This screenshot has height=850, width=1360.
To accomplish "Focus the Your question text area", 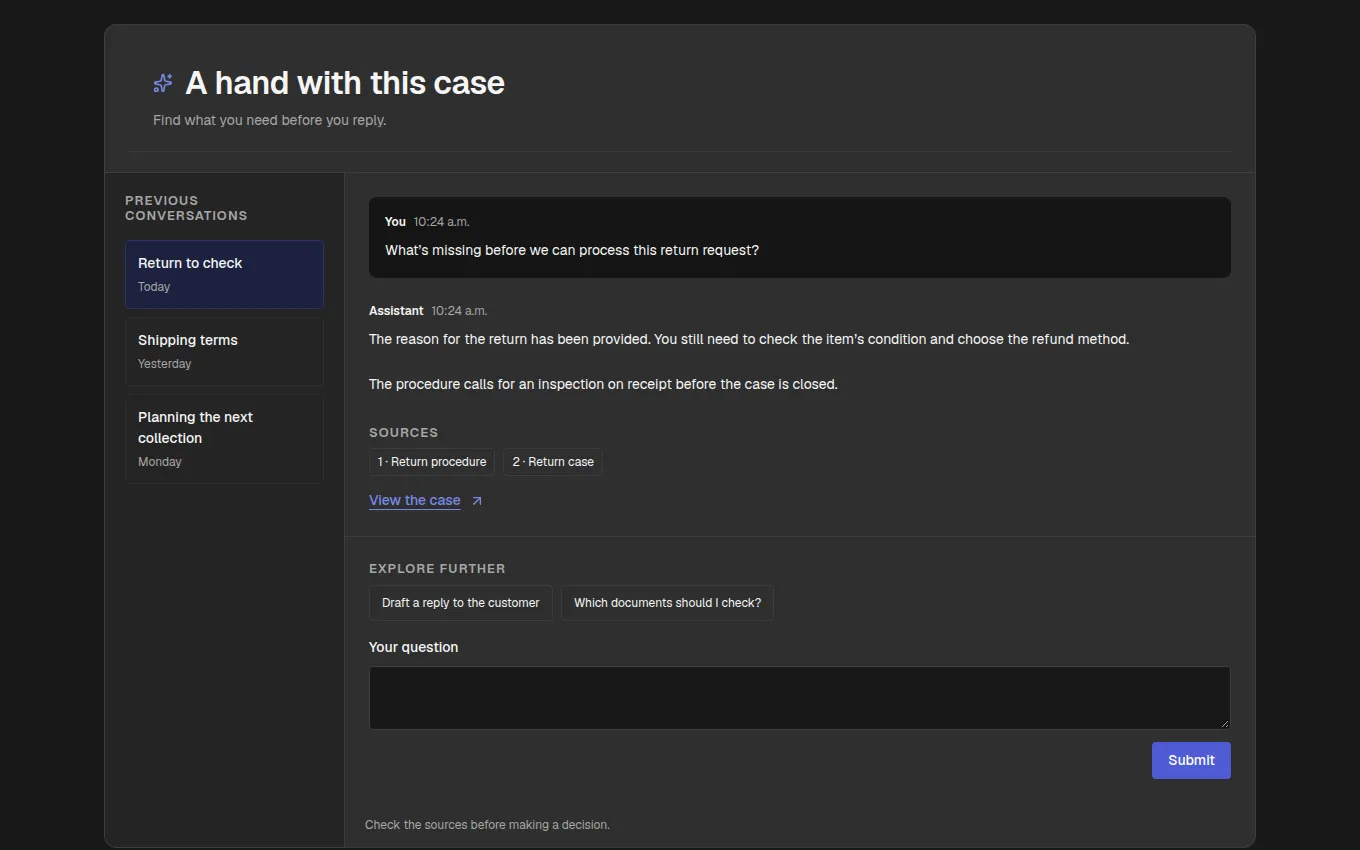I will 800,698.
